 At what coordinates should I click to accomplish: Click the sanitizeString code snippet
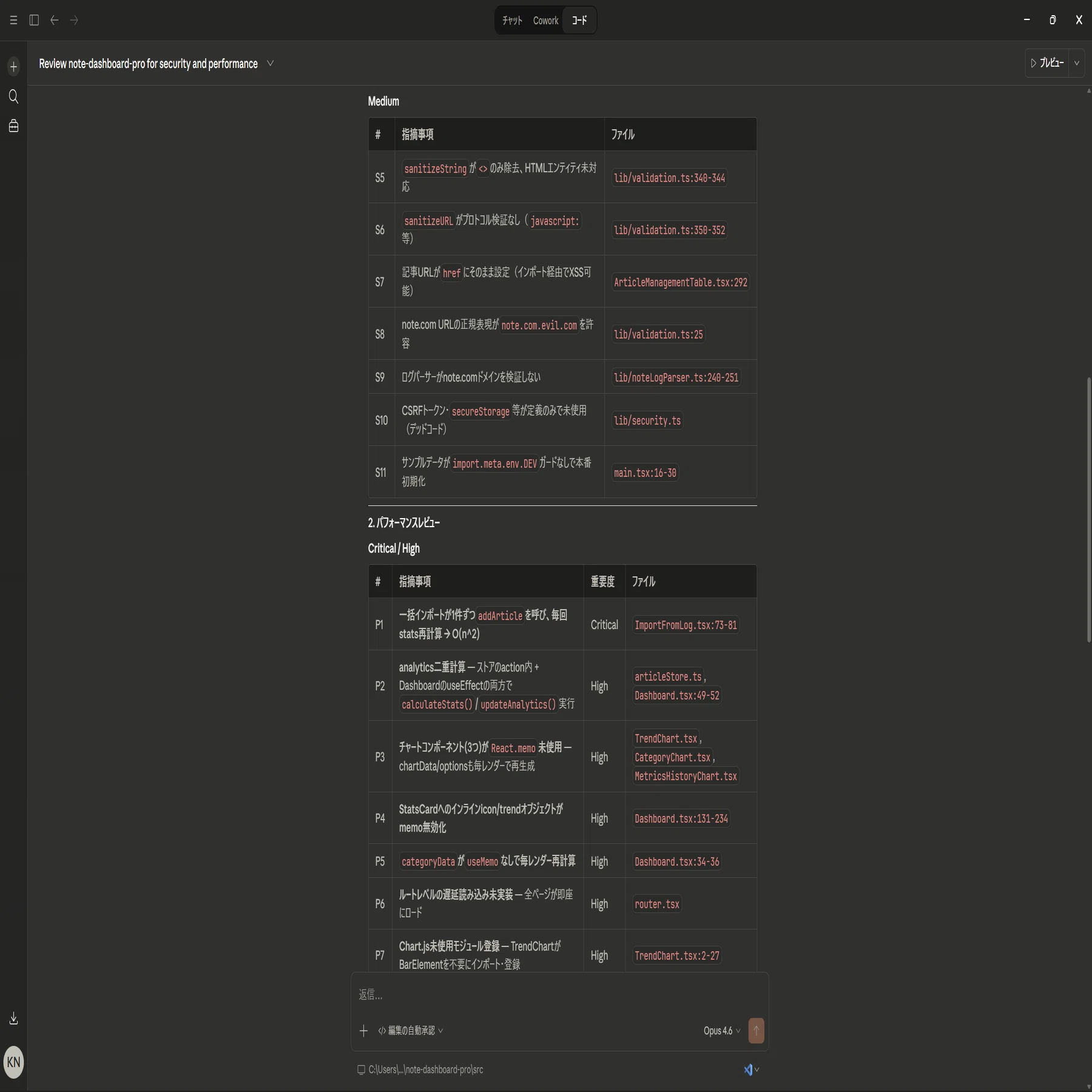pos(435,169)
